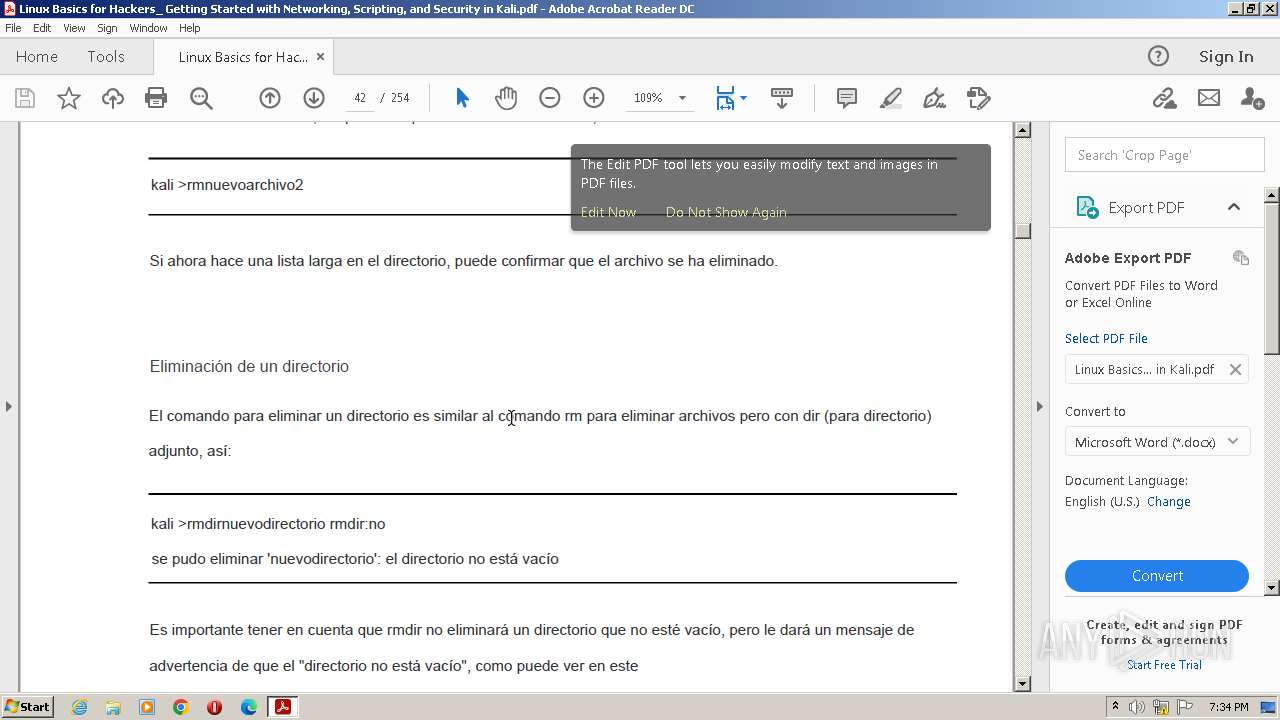1280x720 pixels.
Task: Open the help question mark
Action: (x=1158, y=56)
